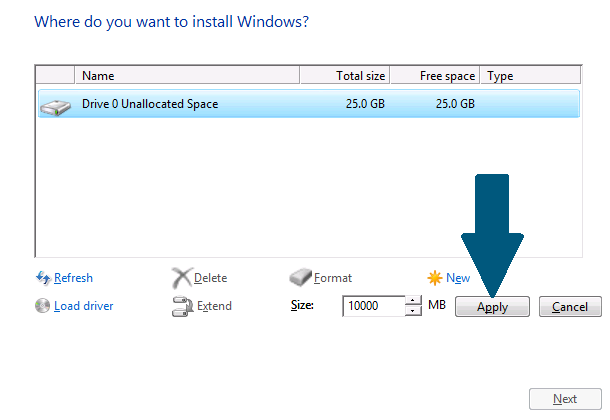
Task: Click the Extend partition icon
Action: [182, 306]
